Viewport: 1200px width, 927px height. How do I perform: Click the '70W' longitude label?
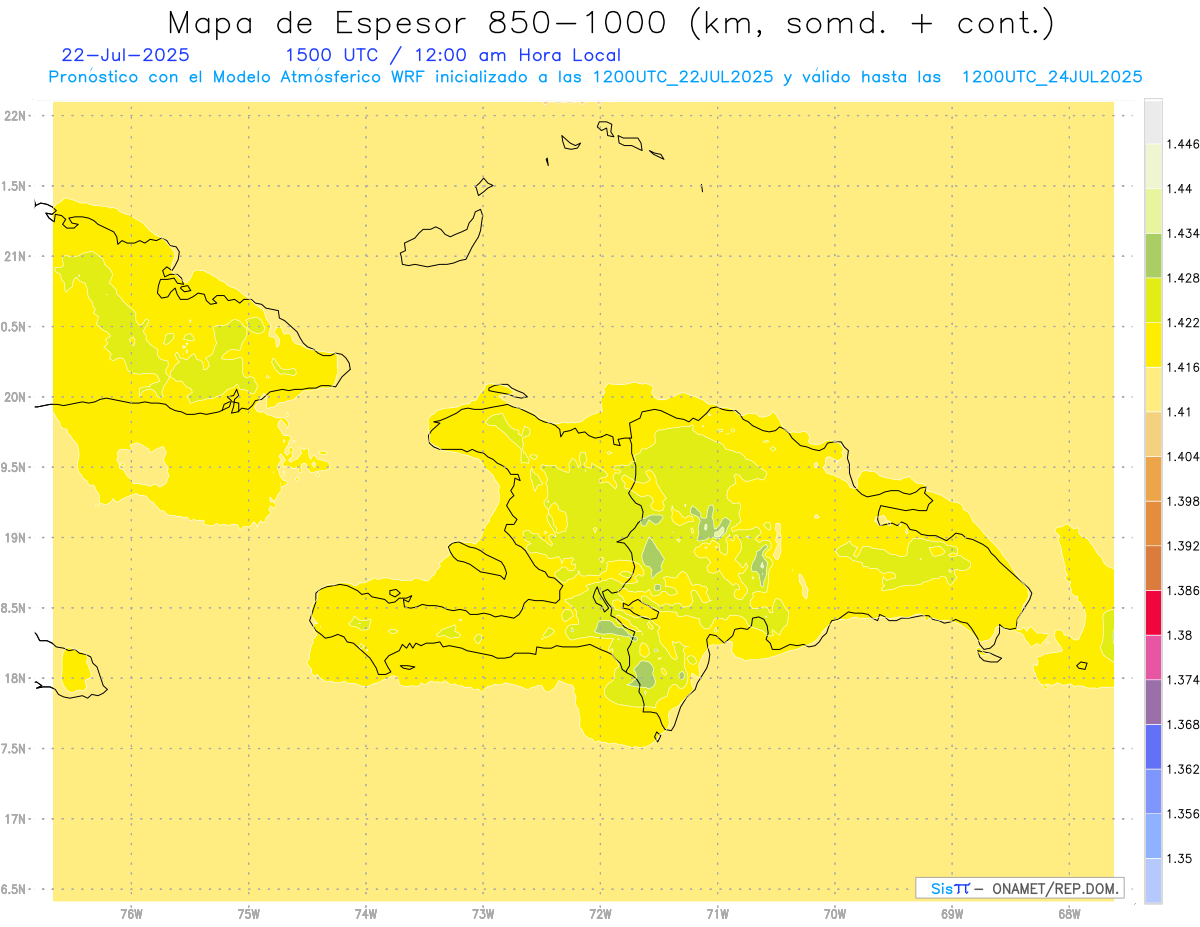pos(835,914)
